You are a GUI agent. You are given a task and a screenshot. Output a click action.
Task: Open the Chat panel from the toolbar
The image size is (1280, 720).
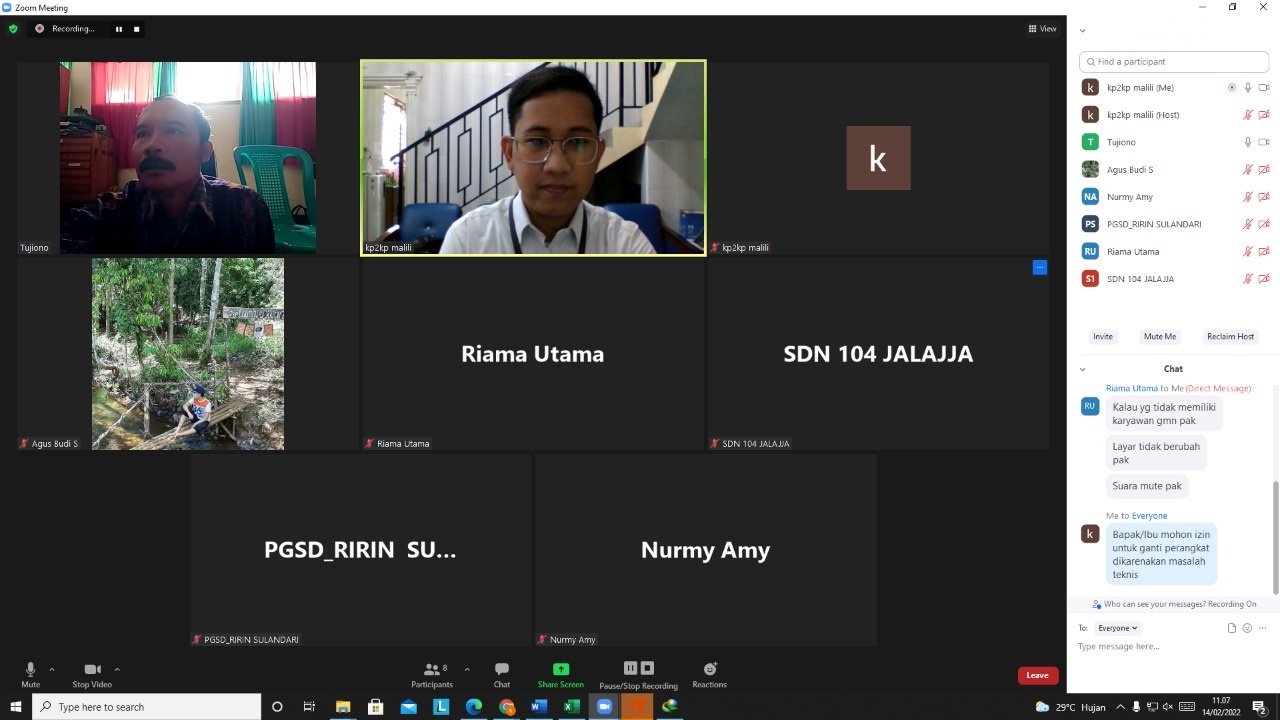[x=502, y=674]
